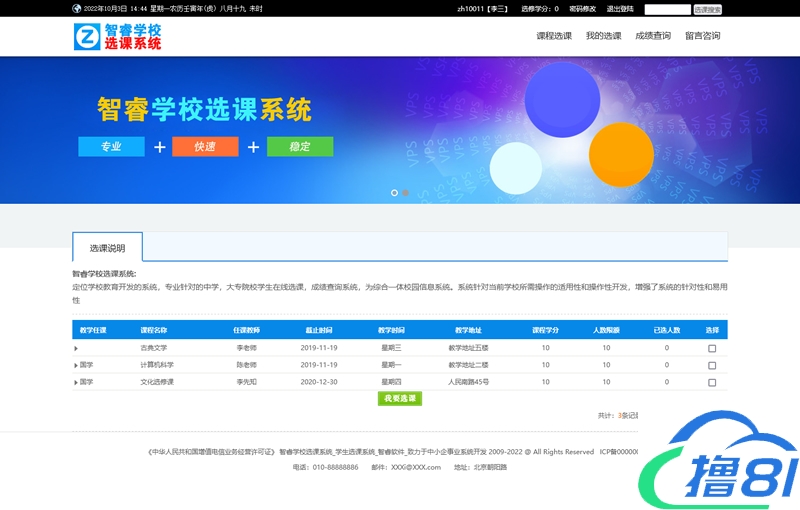This screenshot has height=510, width=800.
Task: Open the 成绩查询 menu item
Action: coord(653,36)
